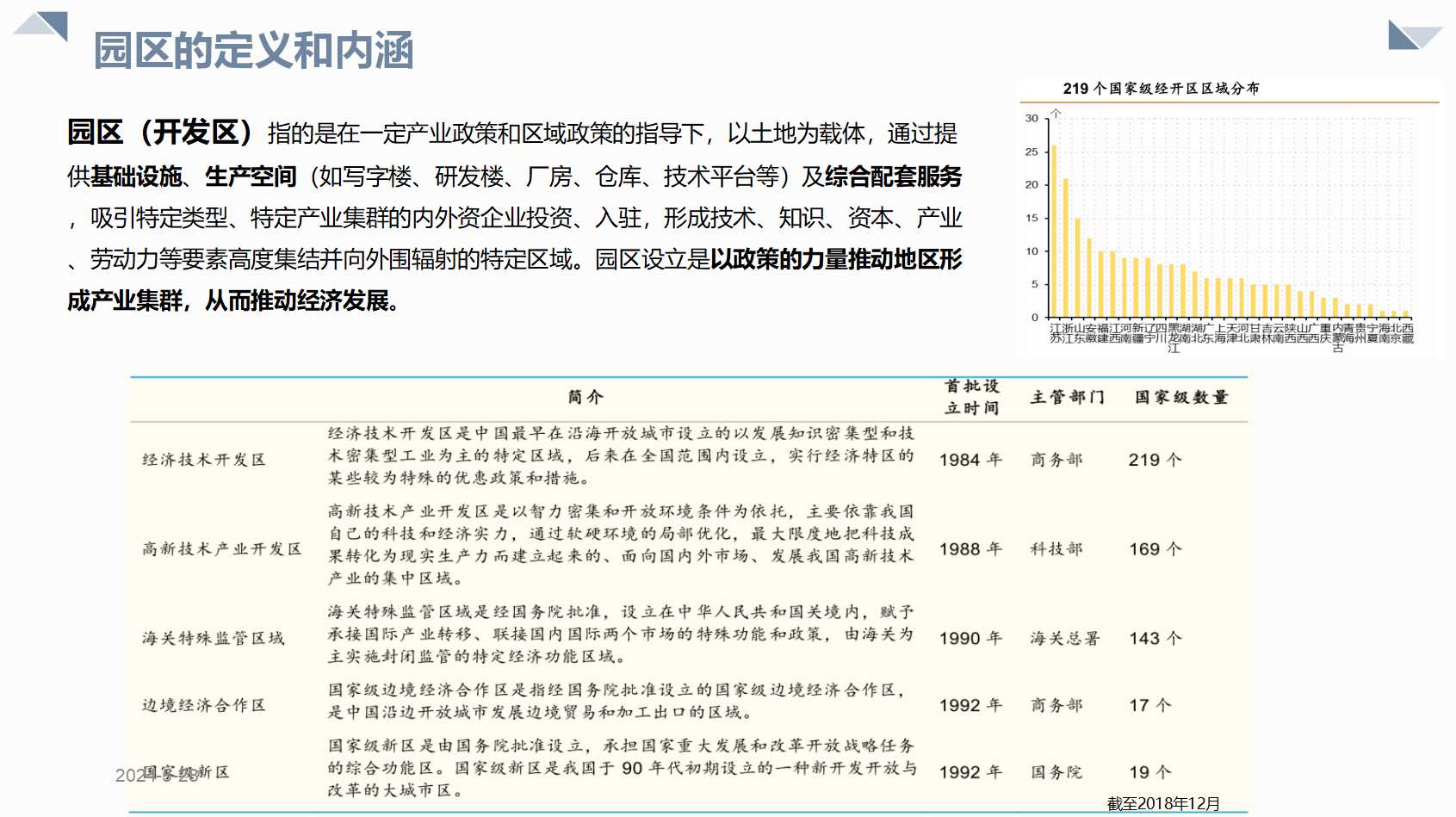This screenshot has height=817, width=1456.
Task: Select the cell showing 219 个
Action: [1155, 460]
